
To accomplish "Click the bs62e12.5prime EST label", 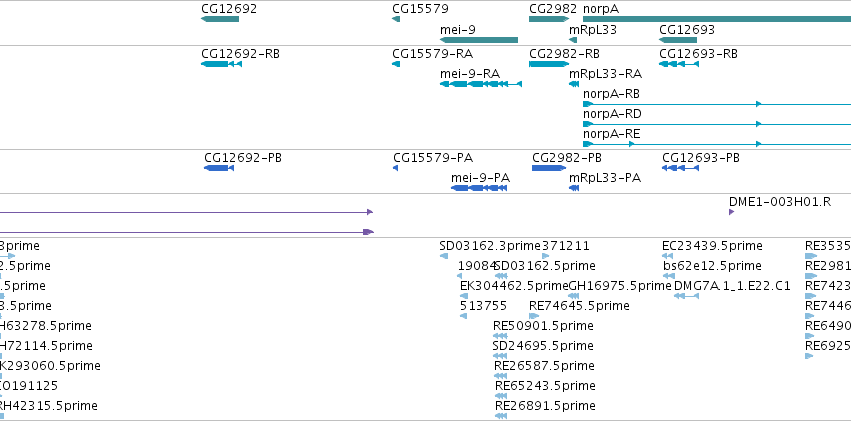I will click(712, 266).
